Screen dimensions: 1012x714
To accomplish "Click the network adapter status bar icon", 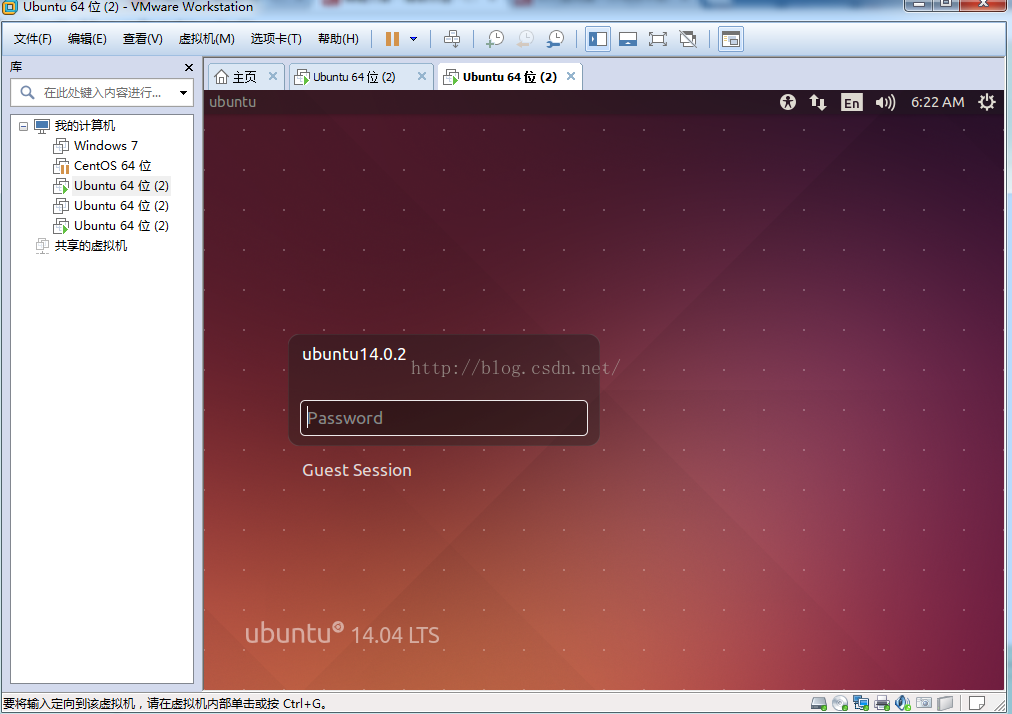I will pos(860,703).
